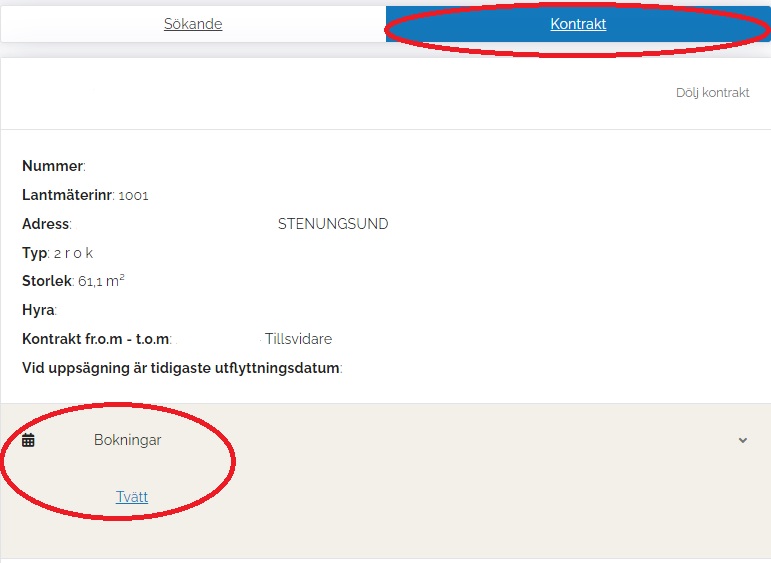Click the Tillsvidare contract end value

pyautogui.click(x=298, y=339)
